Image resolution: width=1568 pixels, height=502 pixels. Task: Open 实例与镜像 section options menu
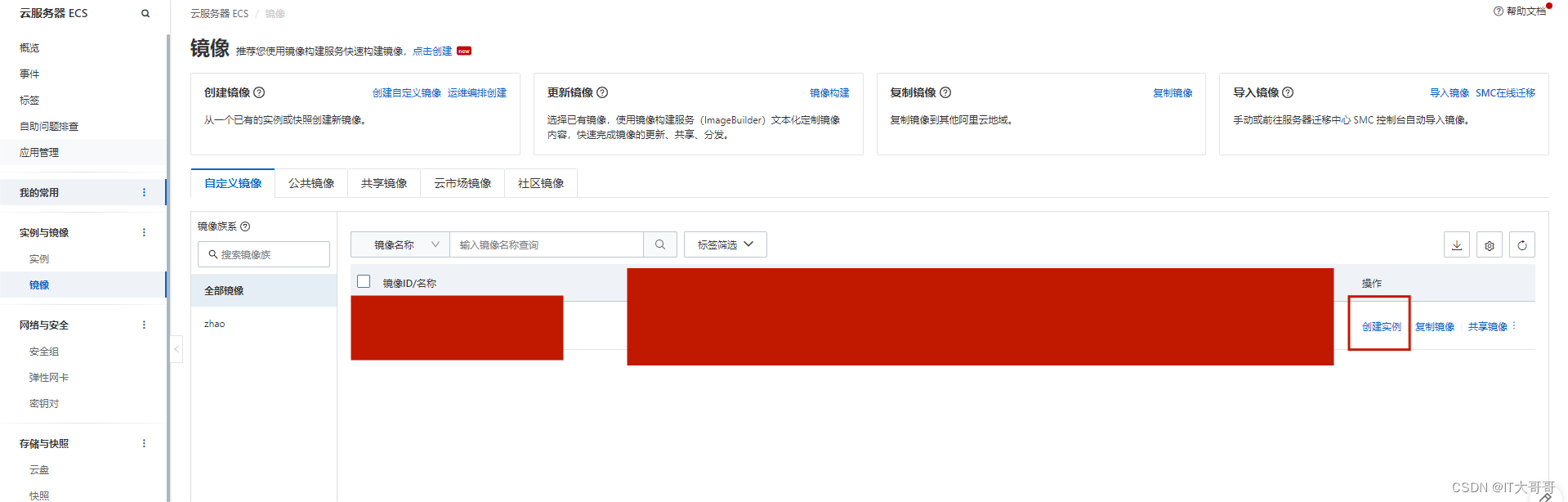144,232
